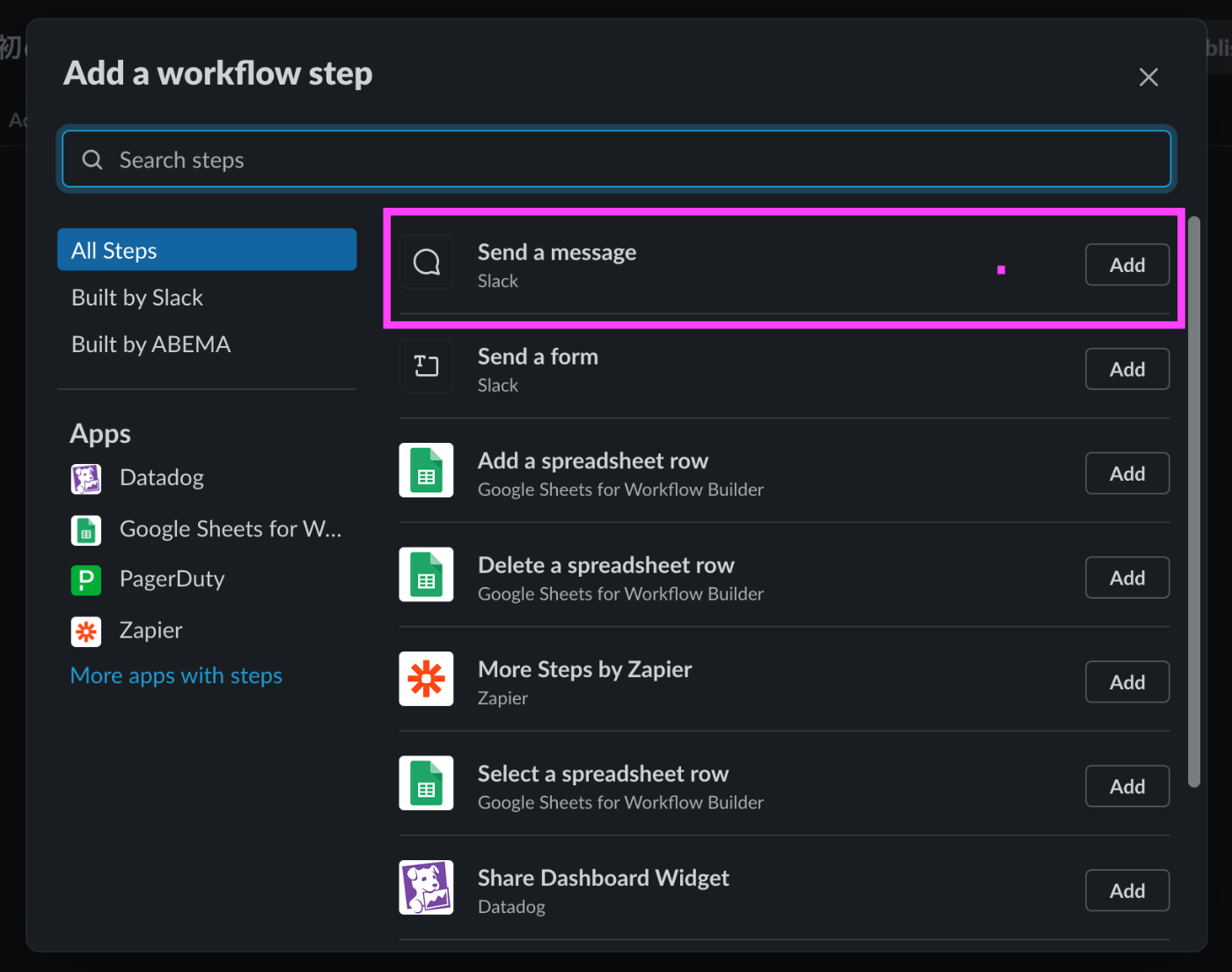This screenshot has width=1232, height=972.
Task: Add the Send a form step
Action: tap(1127, 369)
